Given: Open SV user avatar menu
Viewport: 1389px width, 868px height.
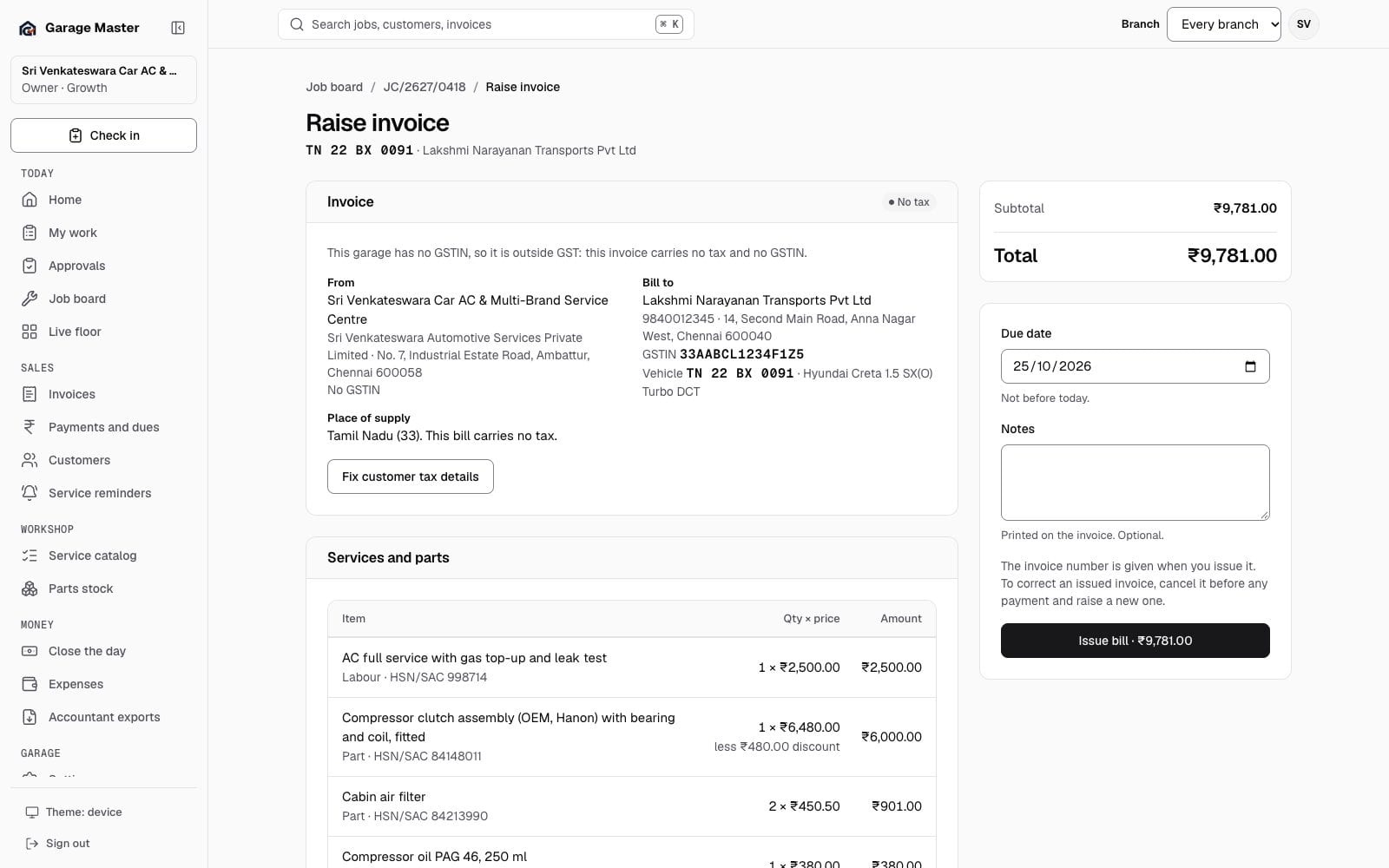Looking at the screenshot, I should pos(1303,24).
